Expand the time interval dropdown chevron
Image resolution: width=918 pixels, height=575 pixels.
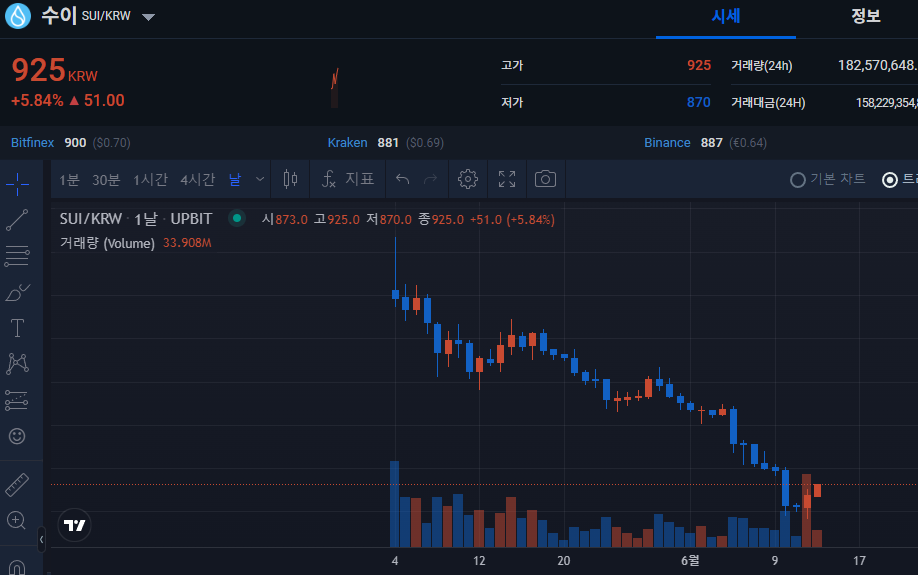coord(260,179)
